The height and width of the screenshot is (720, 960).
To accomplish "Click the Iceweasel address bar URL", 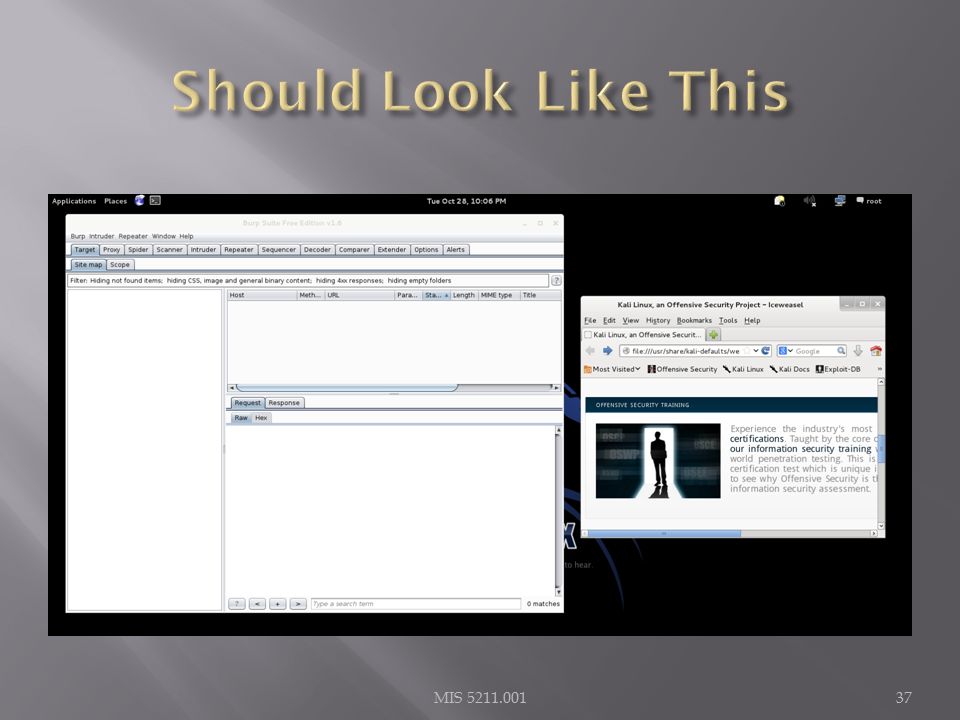I will (686, 351).
